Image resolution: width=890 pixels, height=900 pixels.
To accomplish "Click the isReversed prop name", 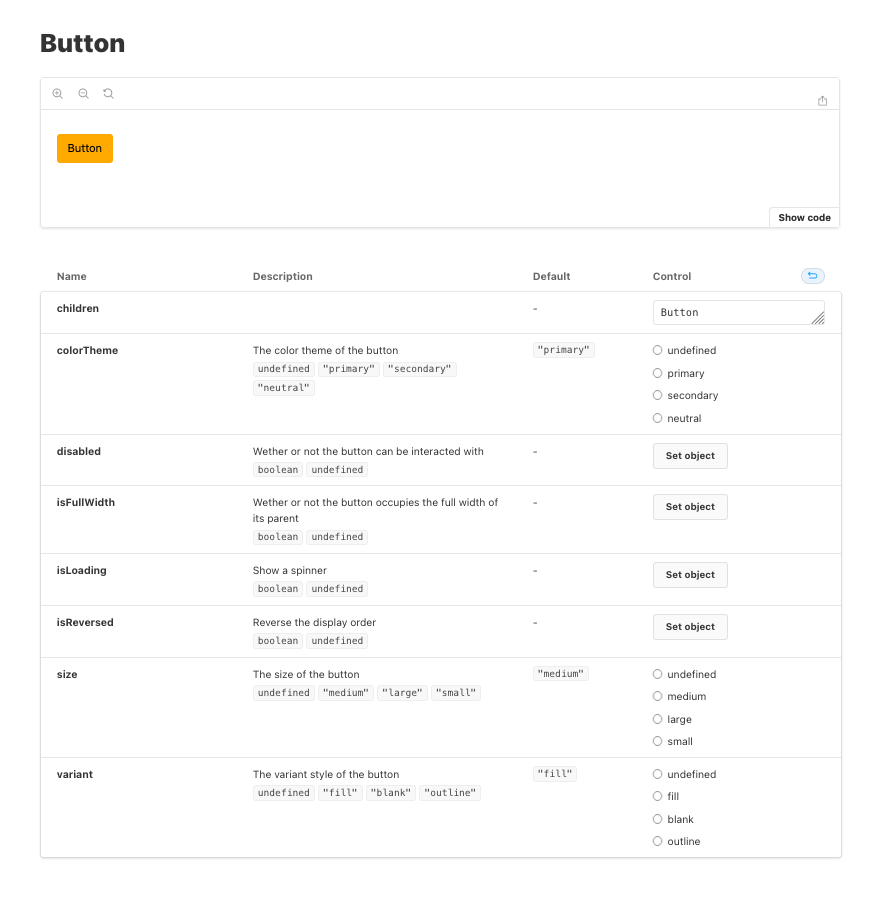I will pos(85,622).
